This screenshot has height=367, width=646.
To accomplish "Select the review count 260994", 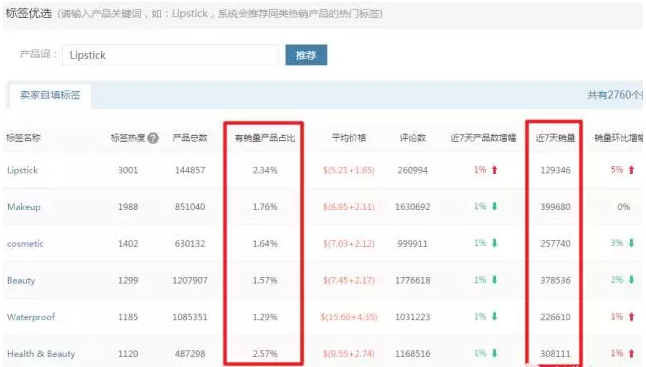I will pyautogui.click(x=412, y=170).
